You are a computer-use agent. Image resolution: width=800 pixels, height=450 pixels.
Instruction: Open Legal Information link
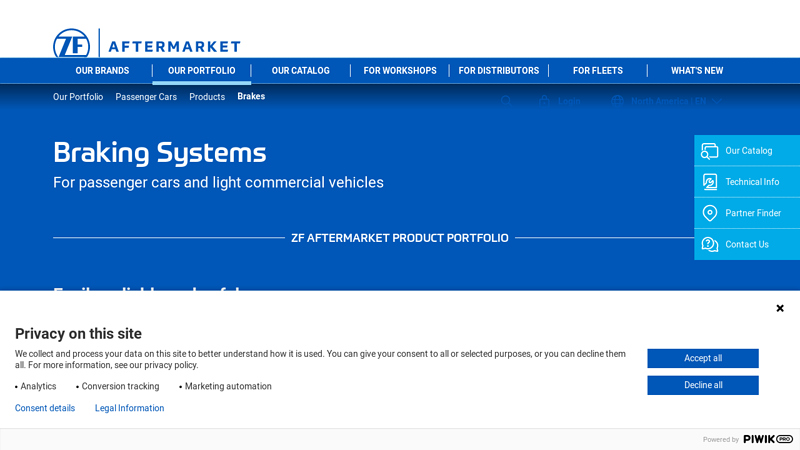(130, 408)
